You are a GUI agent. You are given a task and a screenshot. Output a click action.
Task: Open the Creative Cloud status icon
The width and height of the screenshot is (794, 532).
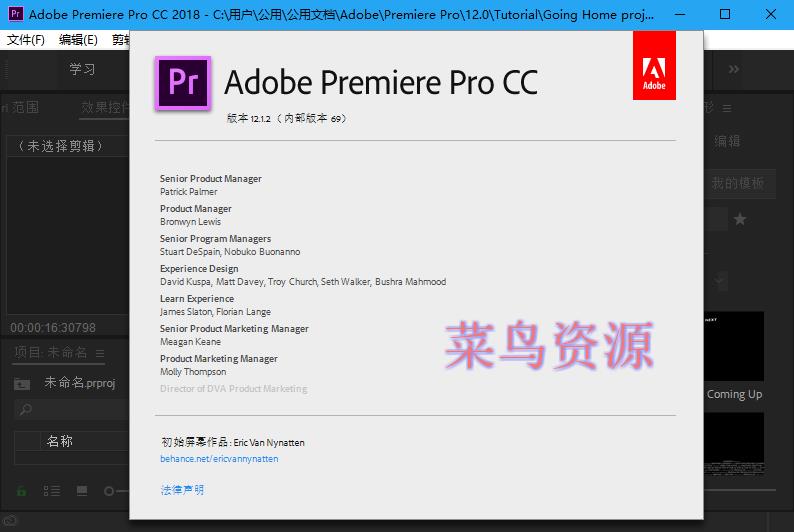click(9, 521)
